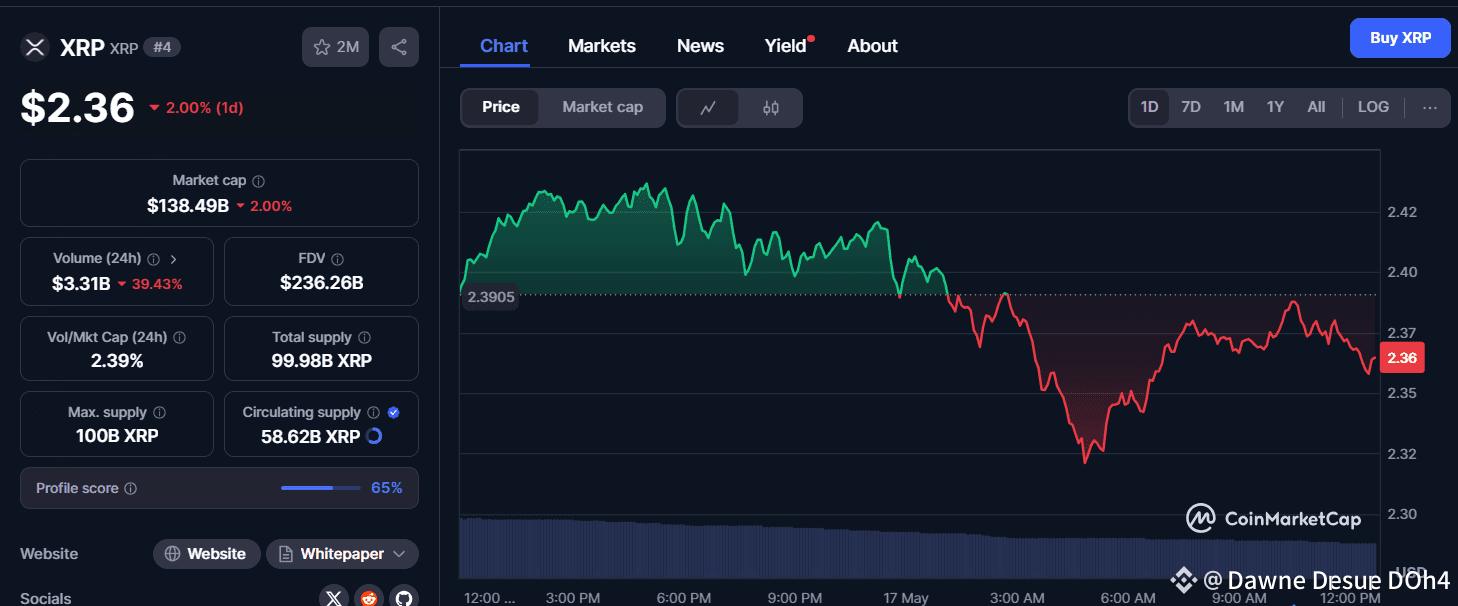This screenshot has height=606, width=1458.
Task: Select the 1D time range
Action: tap(1149, 107)
